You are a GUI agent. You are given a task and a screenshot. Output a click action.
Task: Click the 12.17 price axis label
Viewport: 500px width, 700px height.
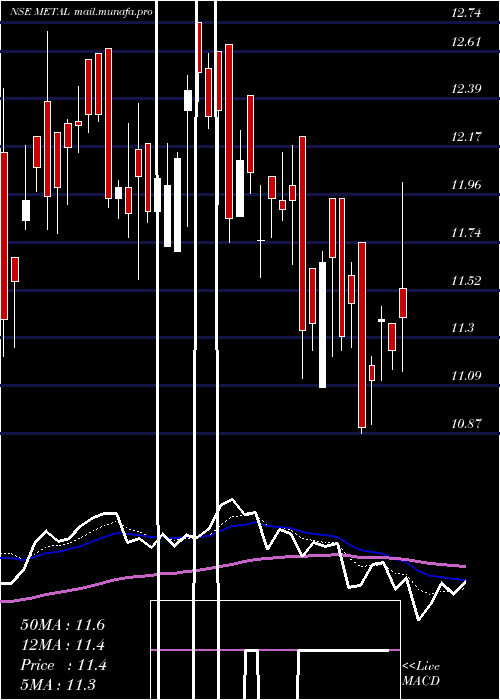point(466,137)
